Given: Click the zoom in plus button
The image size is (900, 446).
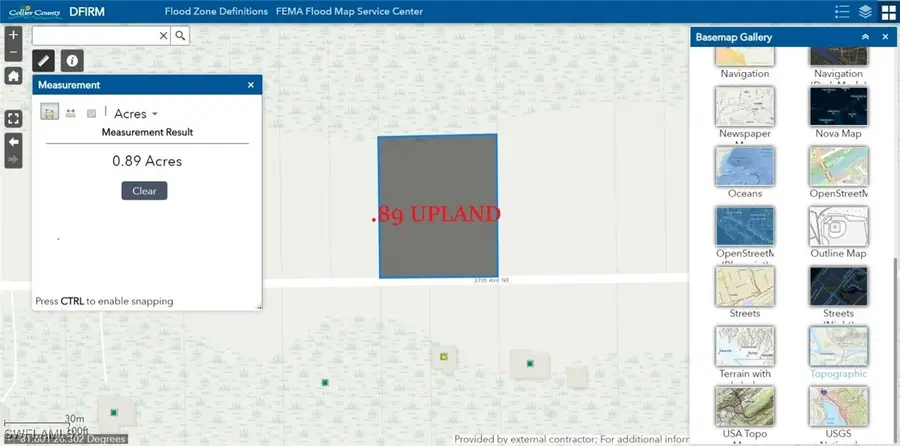Looking at the screenshot, I should [x=13, y=34].
